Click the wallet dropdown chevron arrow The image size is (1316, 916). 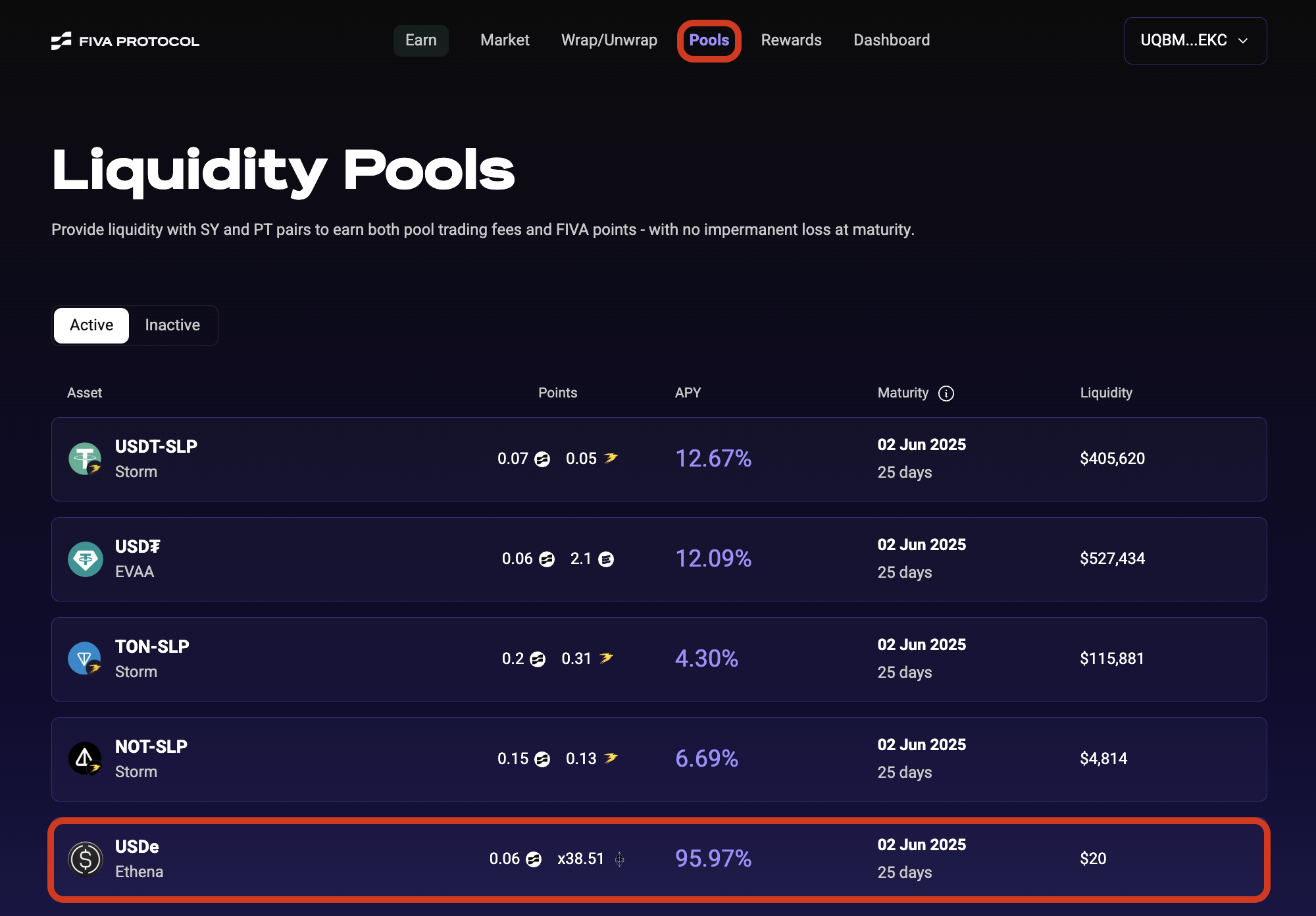(1243, 41)
